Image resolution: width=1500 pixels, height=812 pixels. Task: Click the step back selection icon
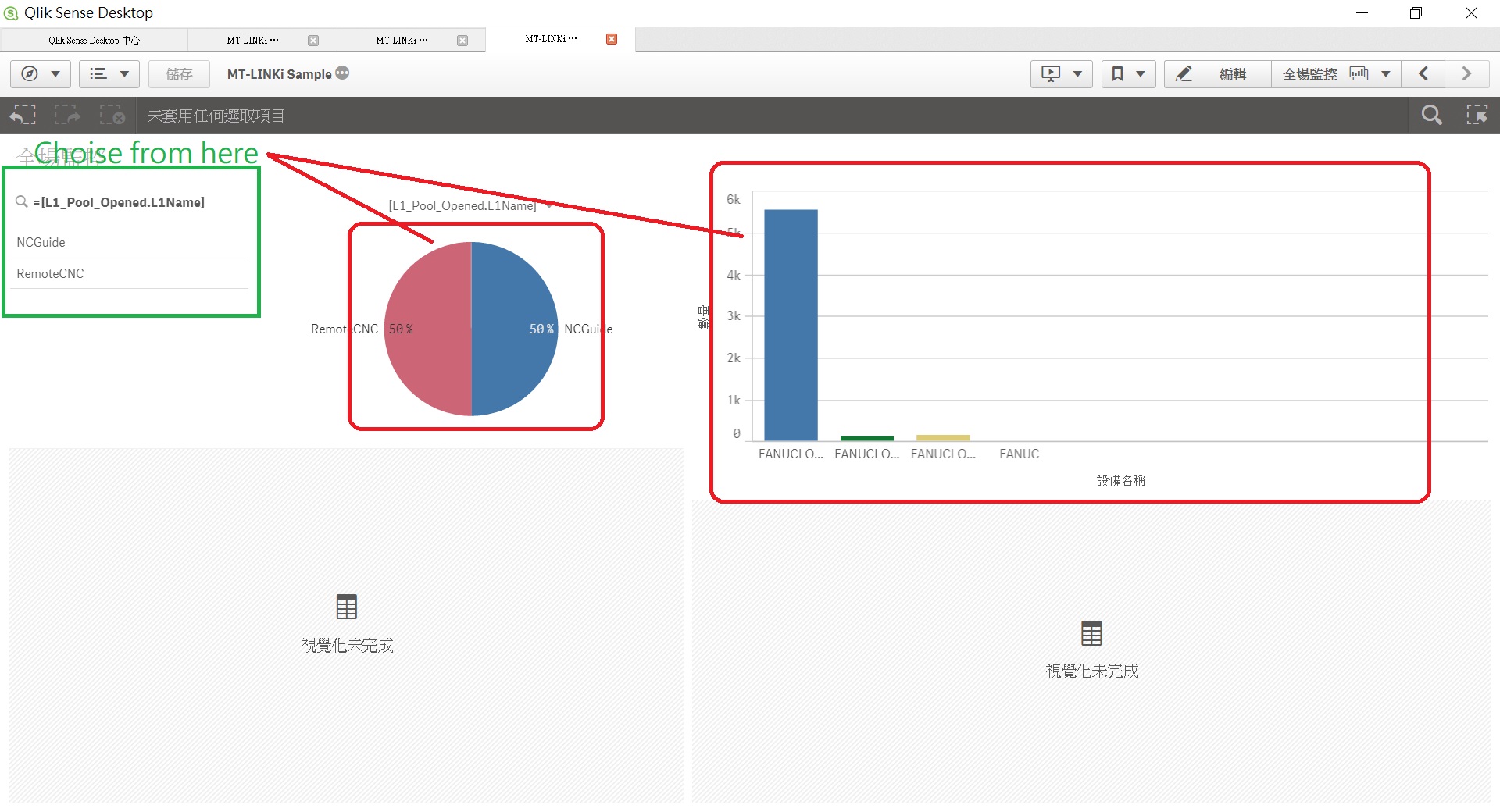23,116
